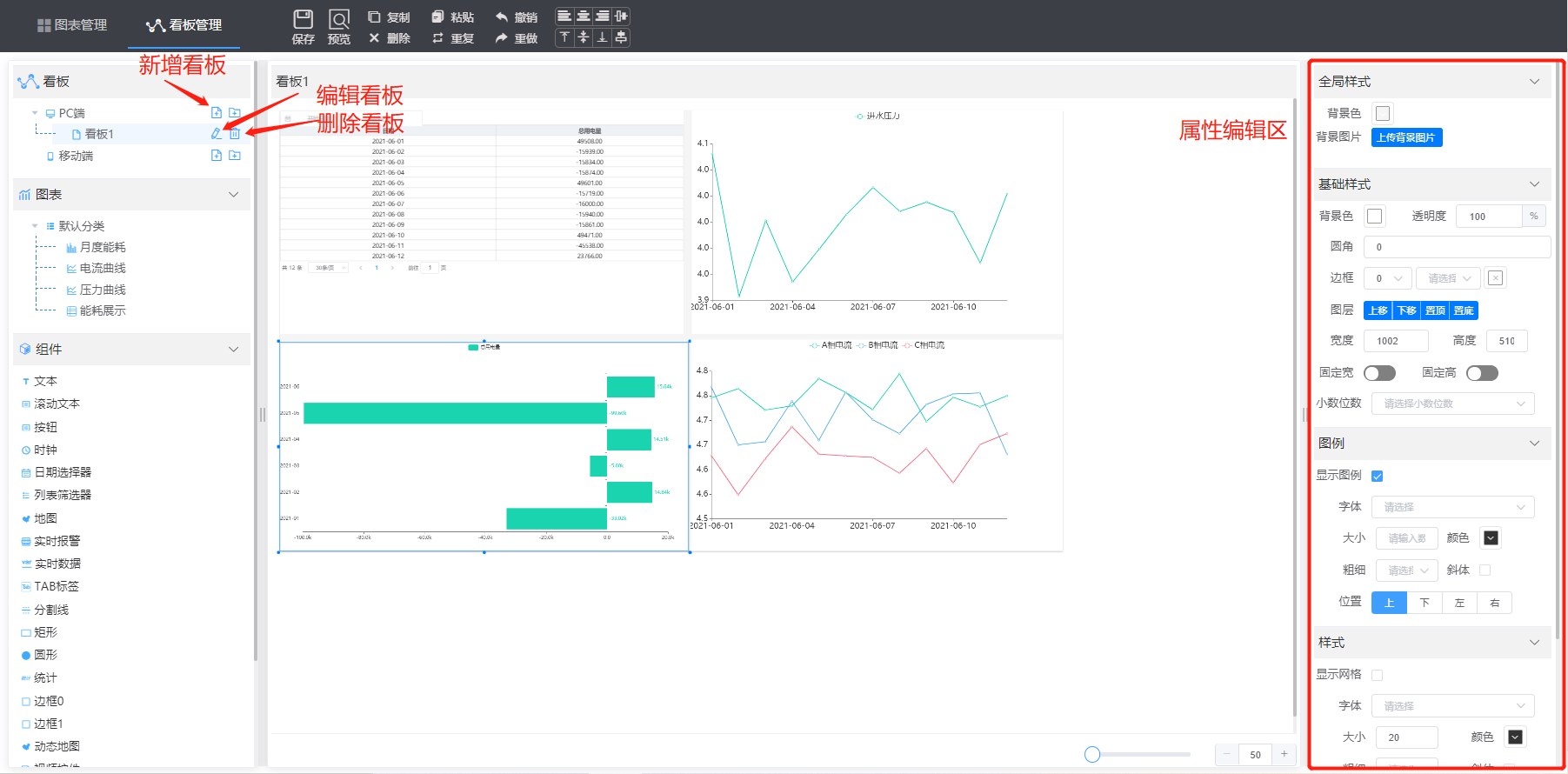
Task: Align selected components left
Action: 564,16
